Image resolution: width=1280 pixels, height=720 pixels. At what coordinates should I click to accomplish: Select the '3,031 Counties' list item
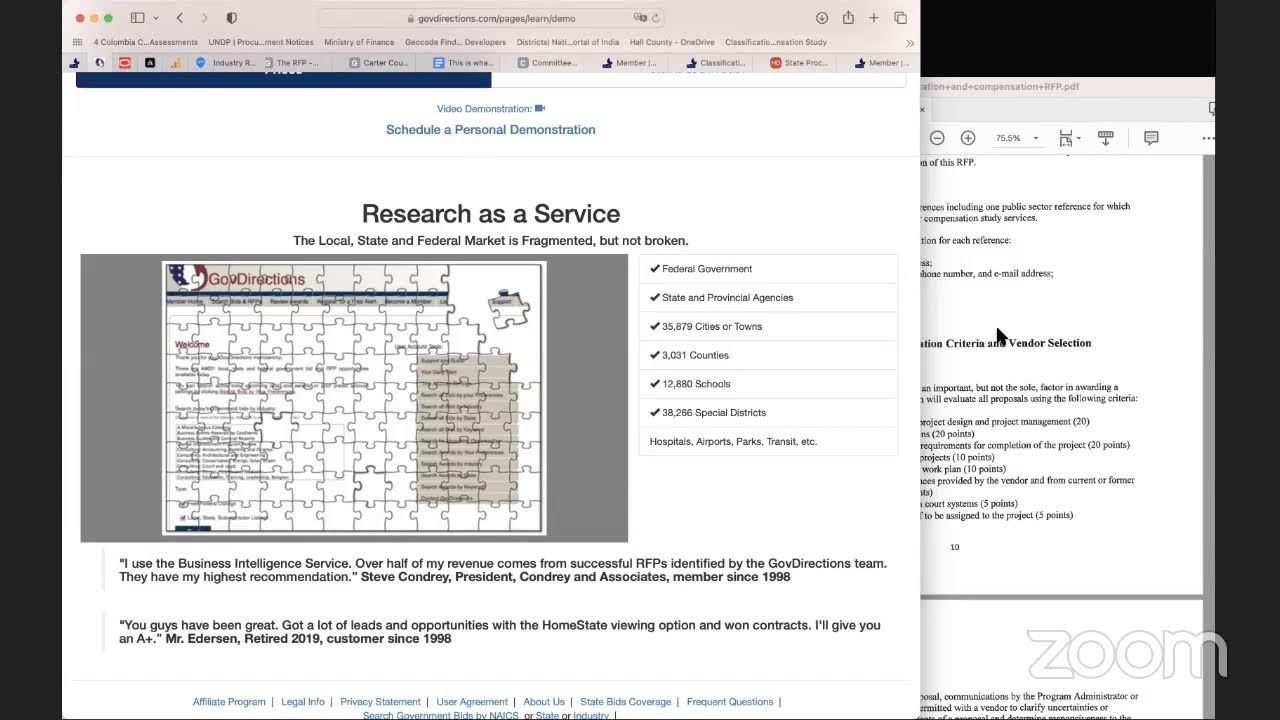[x=768, y=355]
